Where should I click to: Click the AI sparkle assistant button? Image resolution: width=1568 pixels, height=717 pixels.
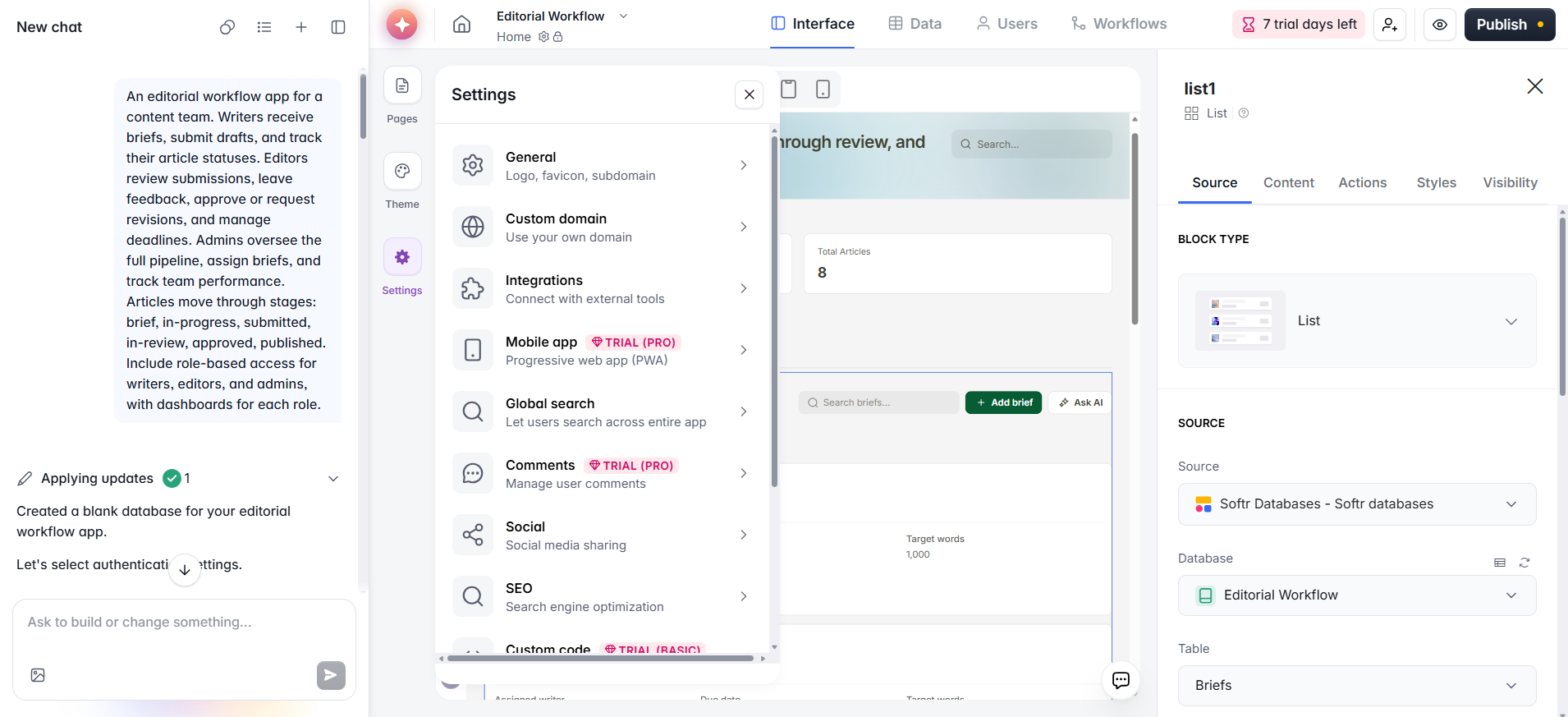(x=402, y=25)
